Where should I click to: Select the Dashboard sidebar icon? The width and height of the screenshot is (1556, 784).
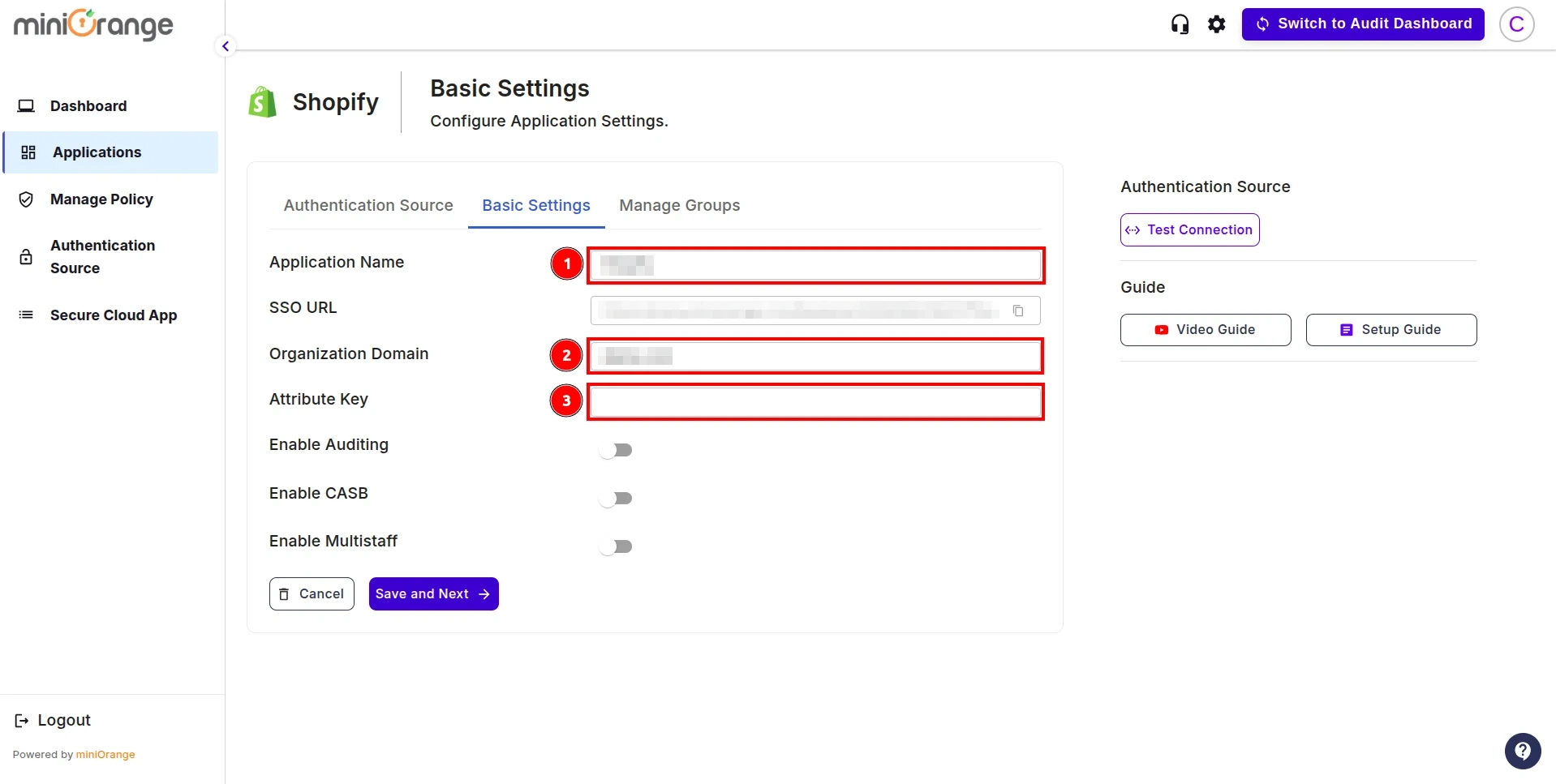[x=27, y=105]
